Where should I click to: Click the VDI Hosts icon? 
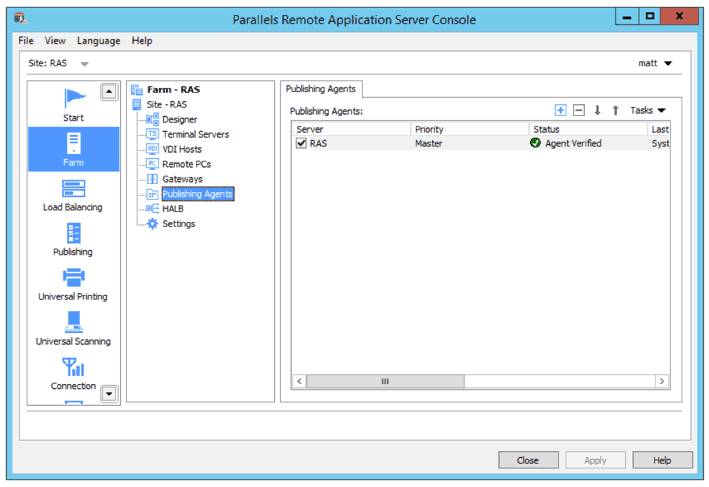pyautogui.click(x=152, y=149)
